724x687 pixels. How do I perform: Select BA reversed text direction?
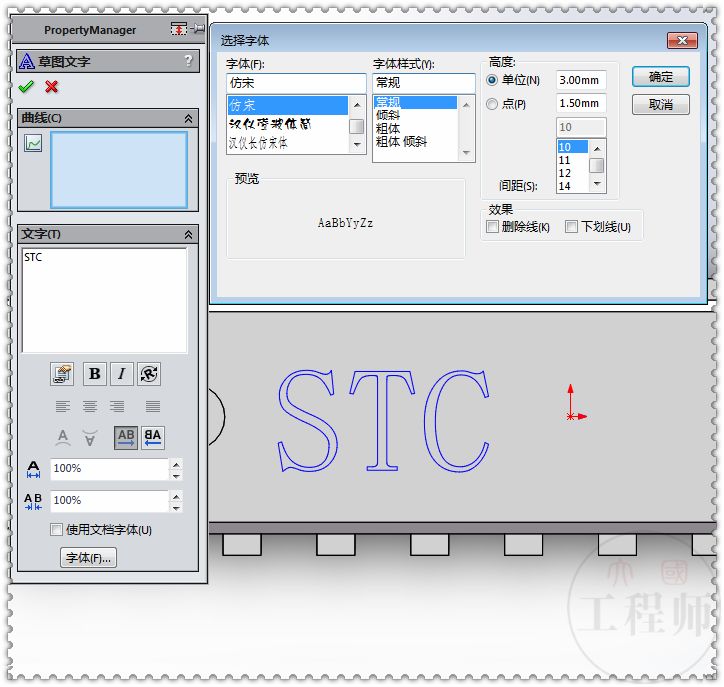pyautogui.click(x=153, y=437)
